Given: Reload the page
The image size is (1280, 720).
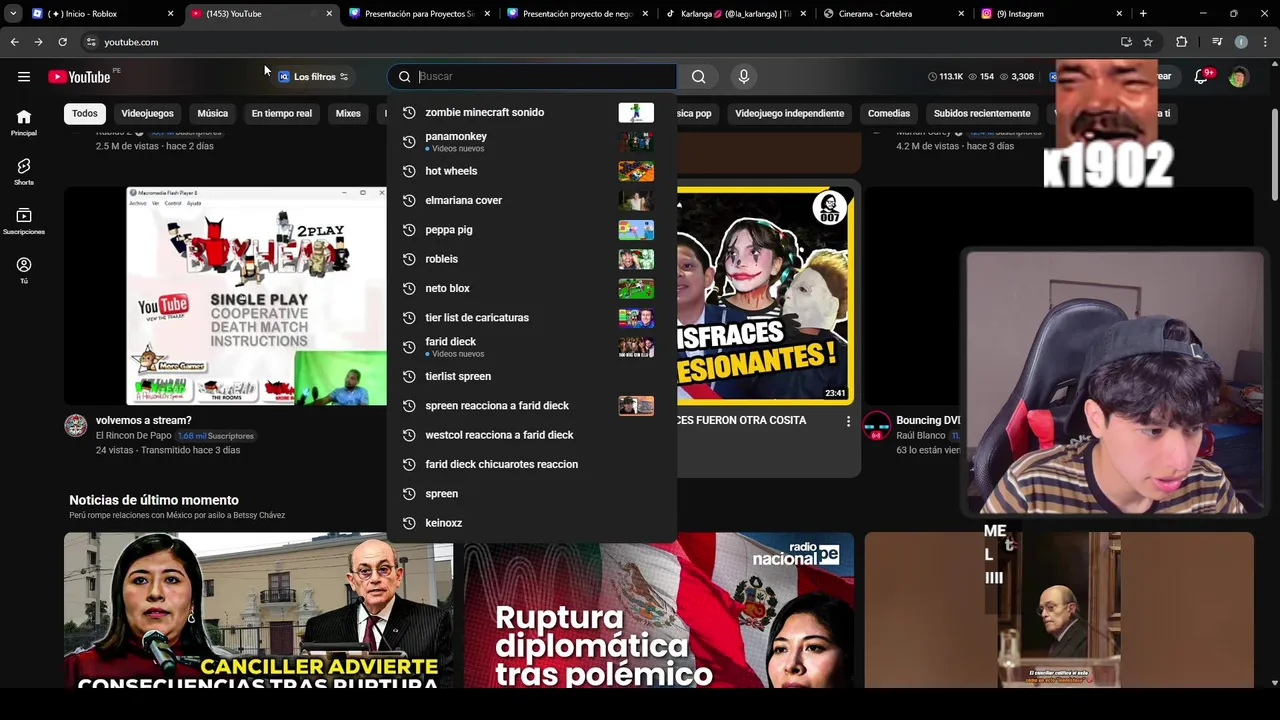Looking at the screenshot, I should [62, 42].
